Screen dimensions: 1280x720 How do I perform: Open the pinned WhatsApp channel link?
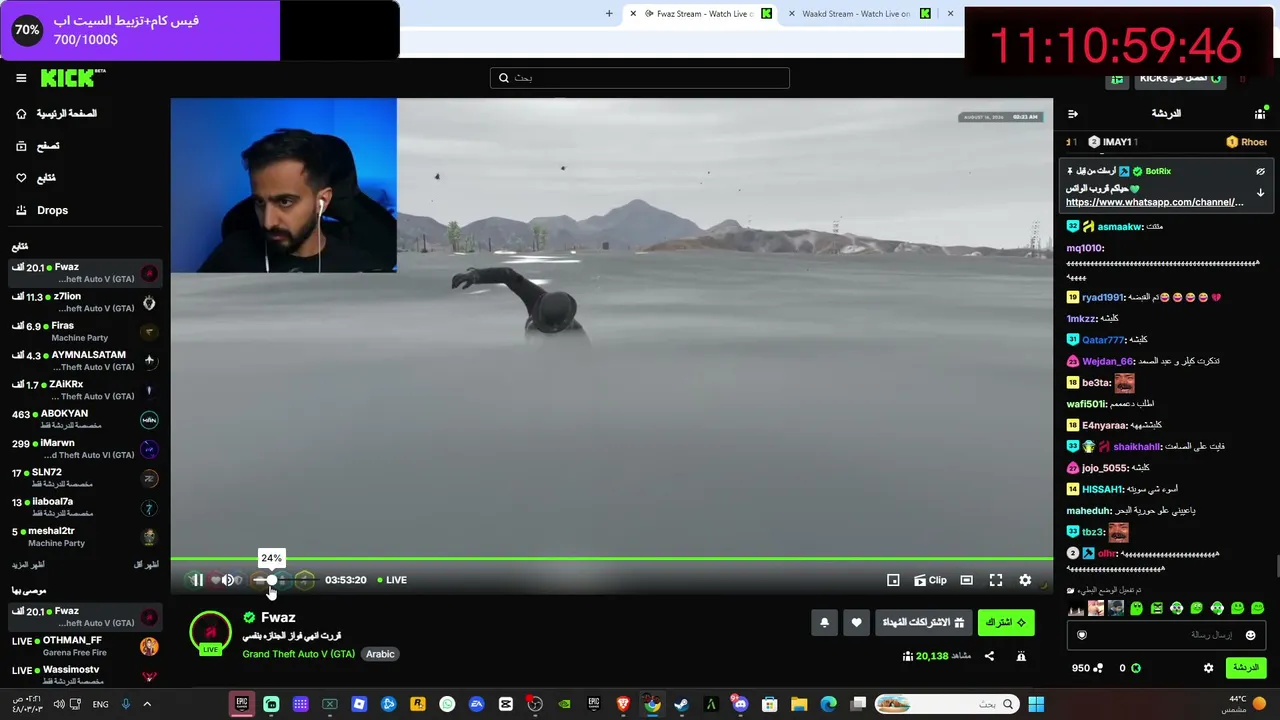click(1154, 202)
